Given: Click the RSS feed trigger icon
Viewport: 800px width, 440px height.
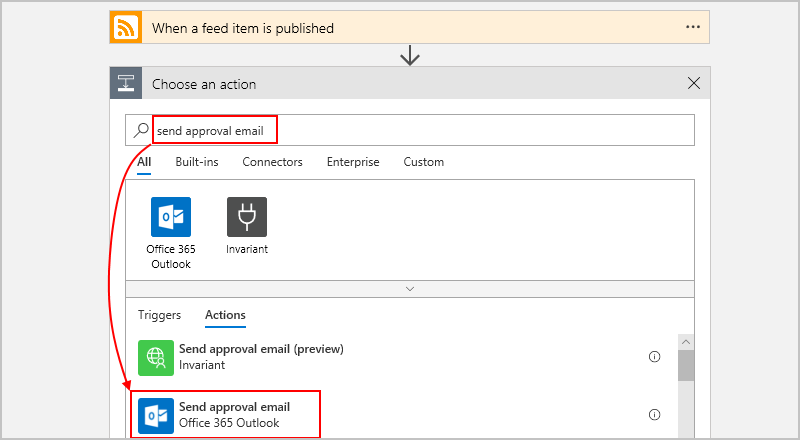Looking at the screenshot, I should 126,28.
